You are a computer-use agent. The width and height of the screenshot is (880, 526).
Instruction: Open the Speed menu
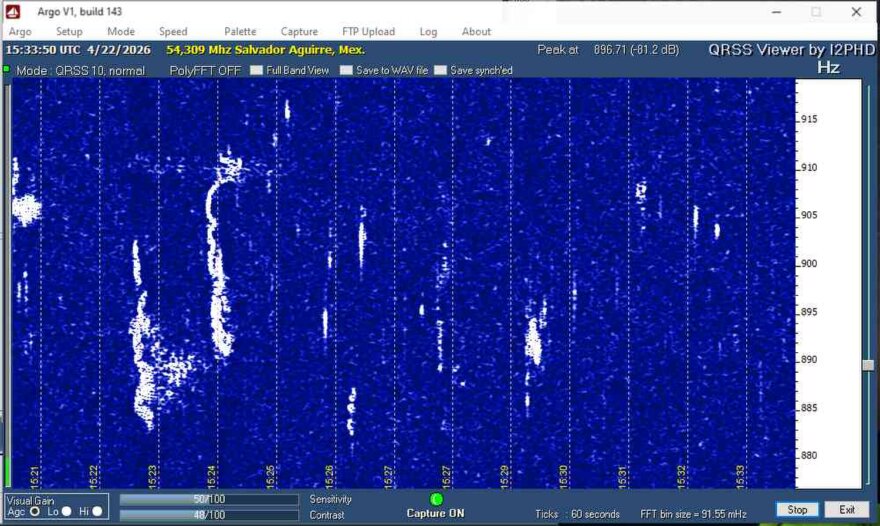pyautogui.click(x=173, y=32)
